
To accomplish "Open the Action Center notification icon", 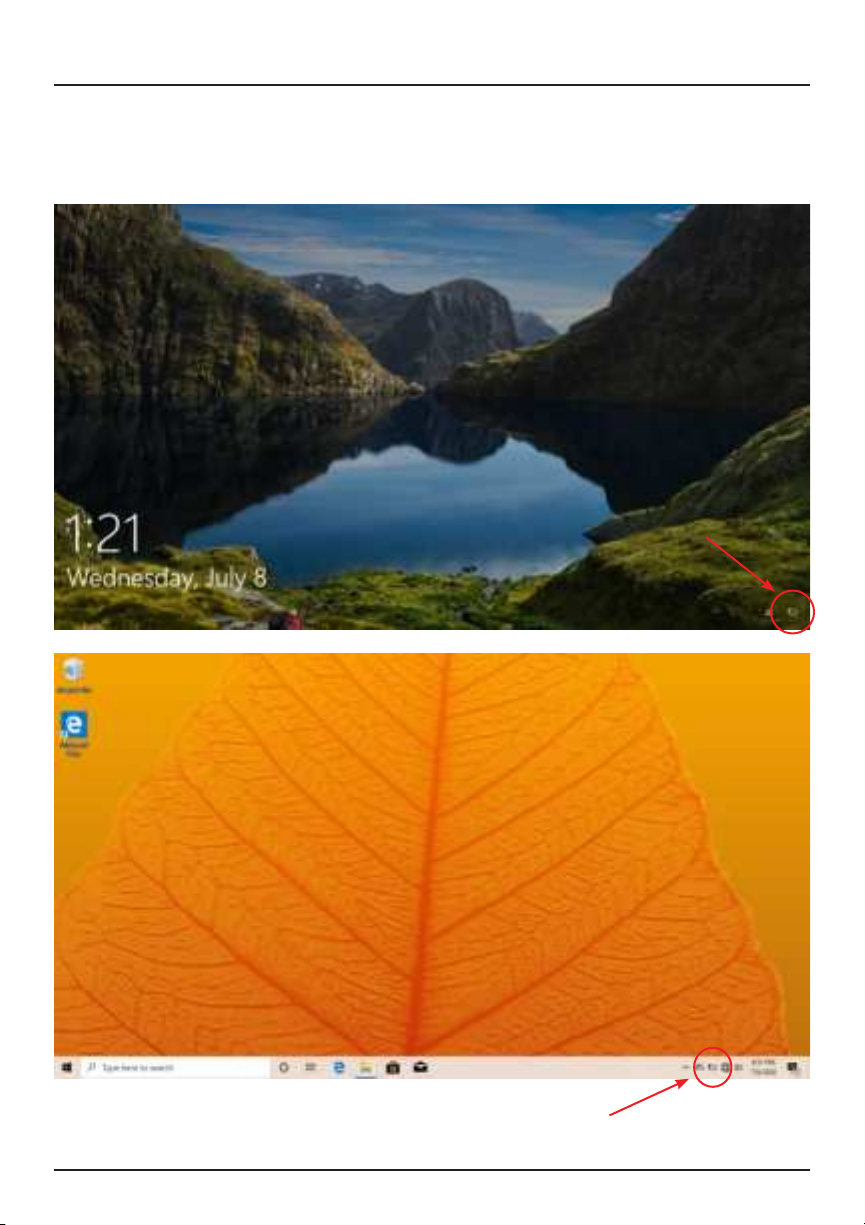I will point(792,1068).
